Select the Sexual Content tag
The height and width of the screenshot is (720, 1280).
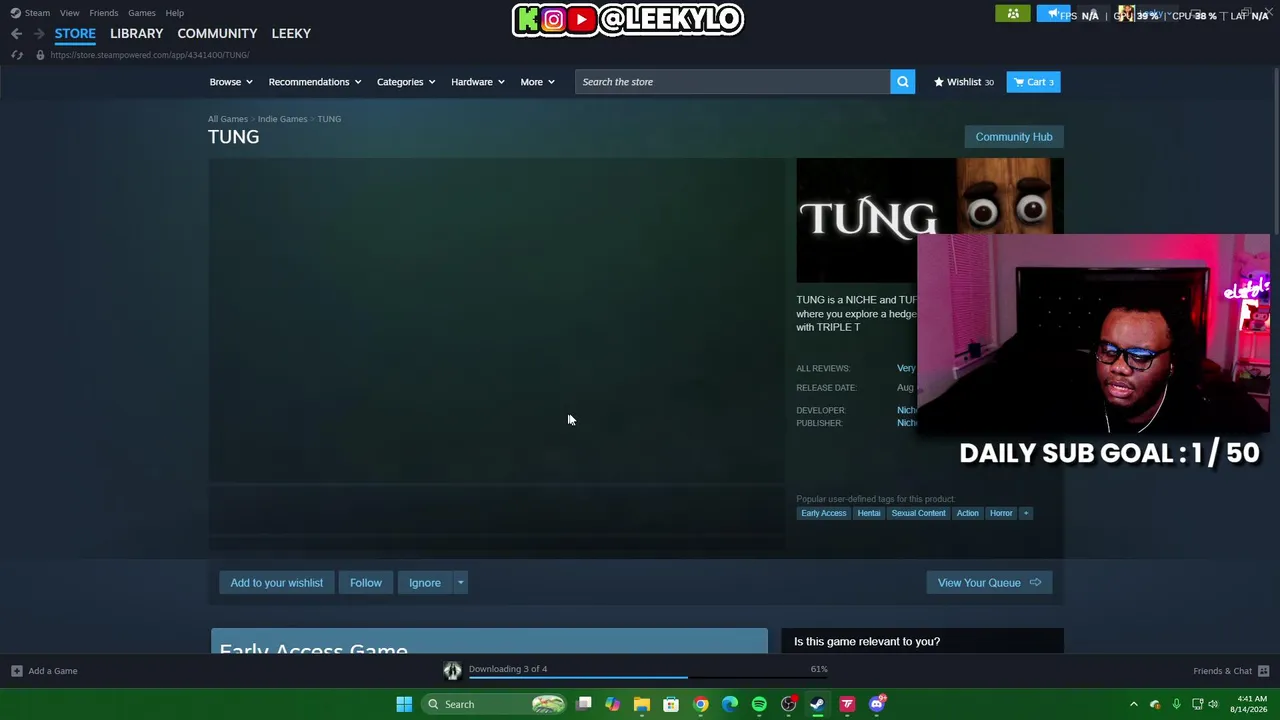click(x=918, y=513)
